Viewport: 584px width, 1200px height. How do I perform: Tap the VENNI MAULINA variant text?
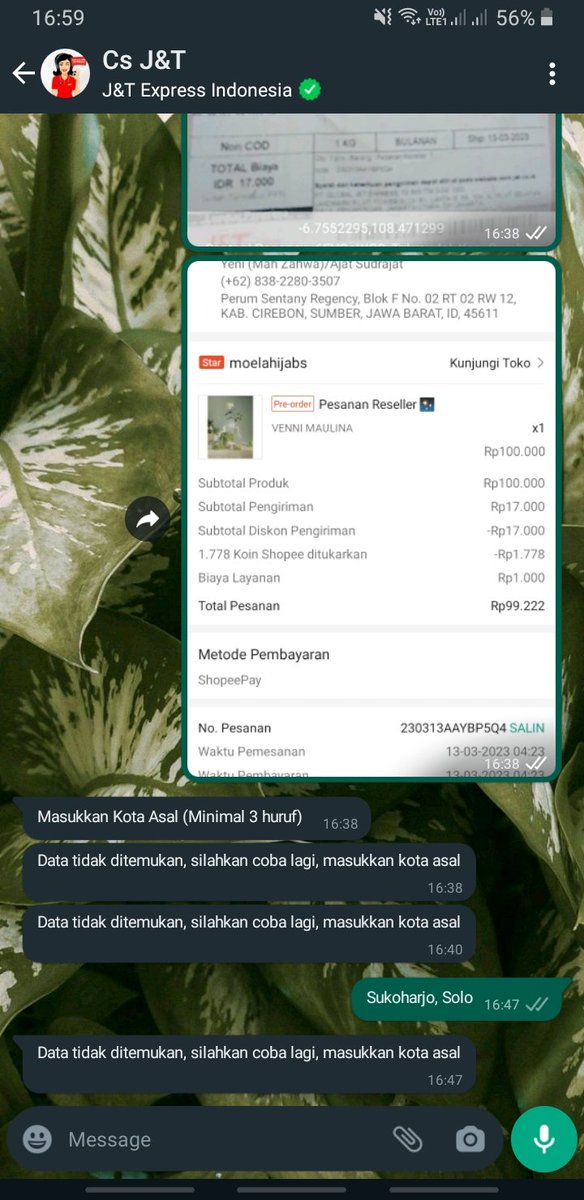click(312, 428)
